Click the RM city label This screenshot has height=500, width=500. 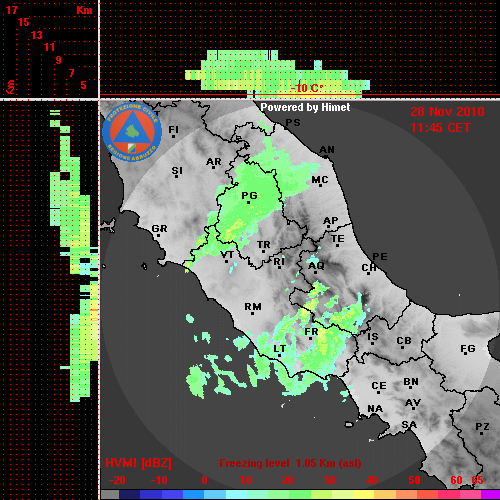(253, 306)
